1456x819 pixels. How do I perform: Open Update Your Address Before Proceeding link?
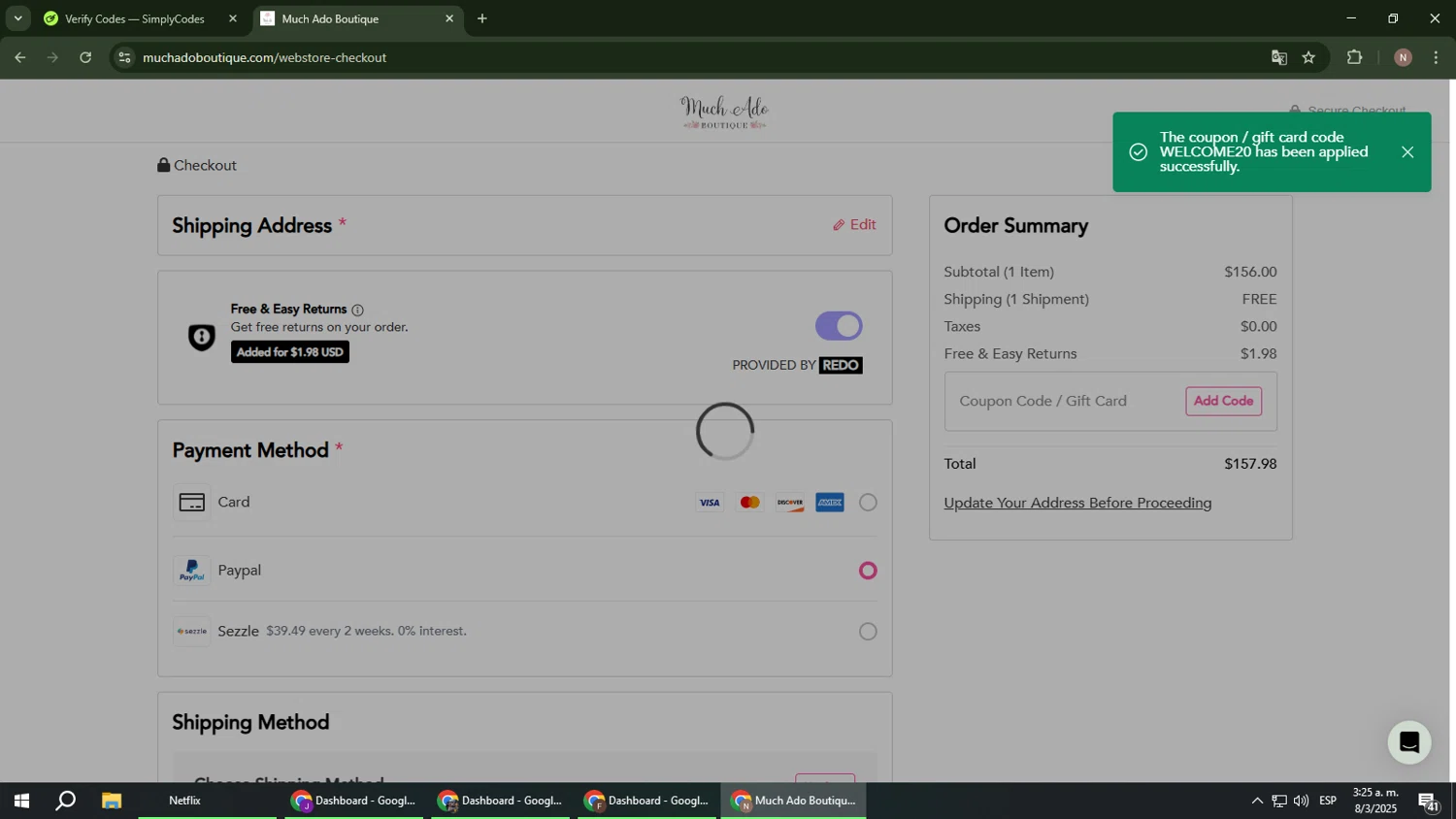click(x=1077, y=503)
